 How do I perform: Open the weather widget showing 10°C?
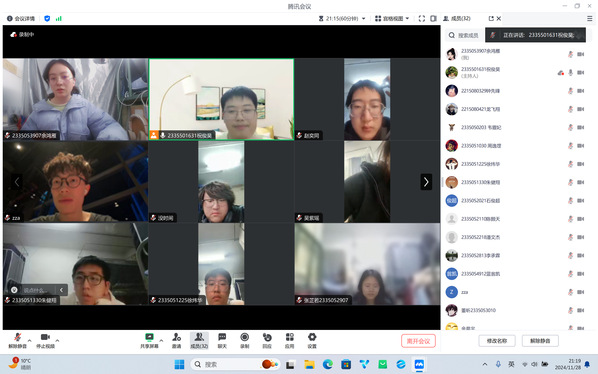coord(20,364)
